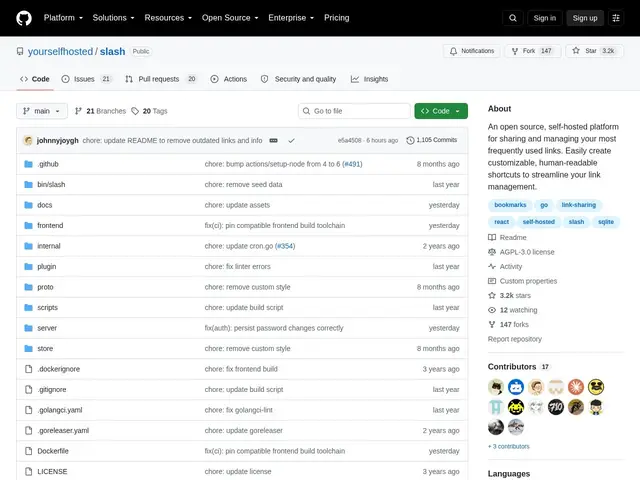Click the .github folder icon
The width and height of the screenshot is (640, 480).
tap(28, 164)
